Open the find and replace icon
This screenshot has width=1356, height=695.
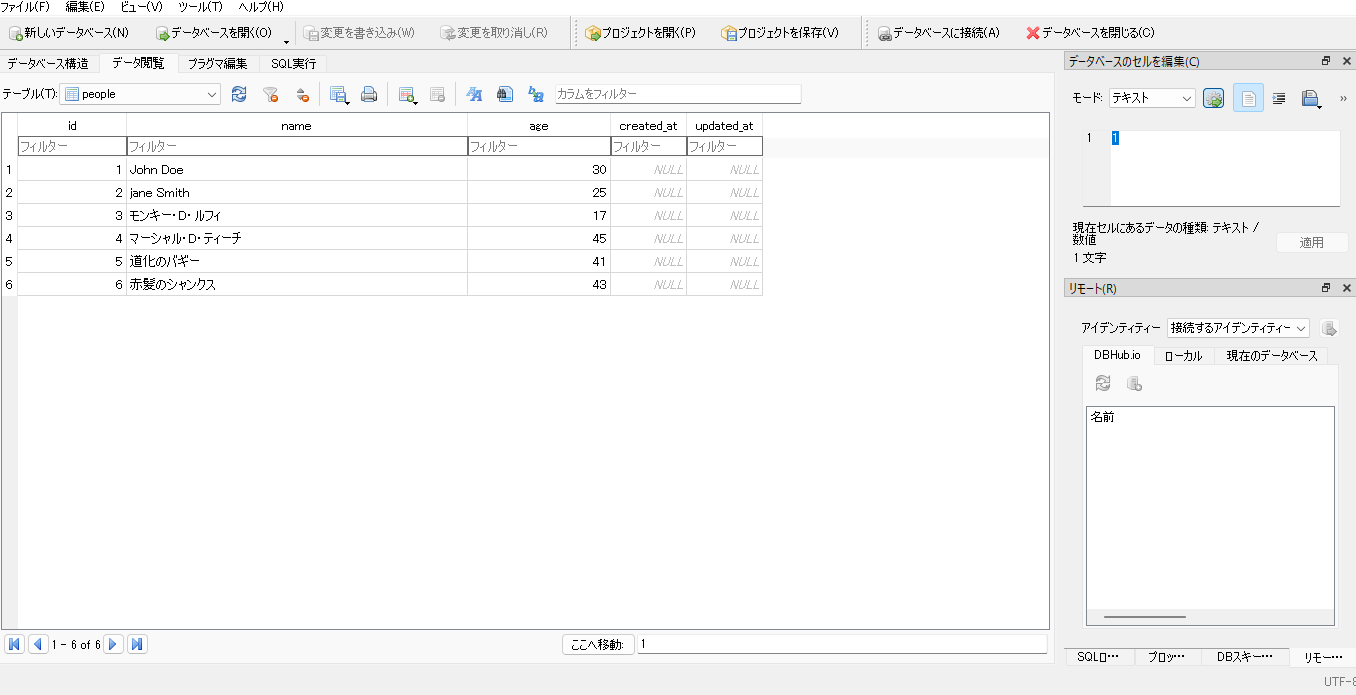coord(536,94)
